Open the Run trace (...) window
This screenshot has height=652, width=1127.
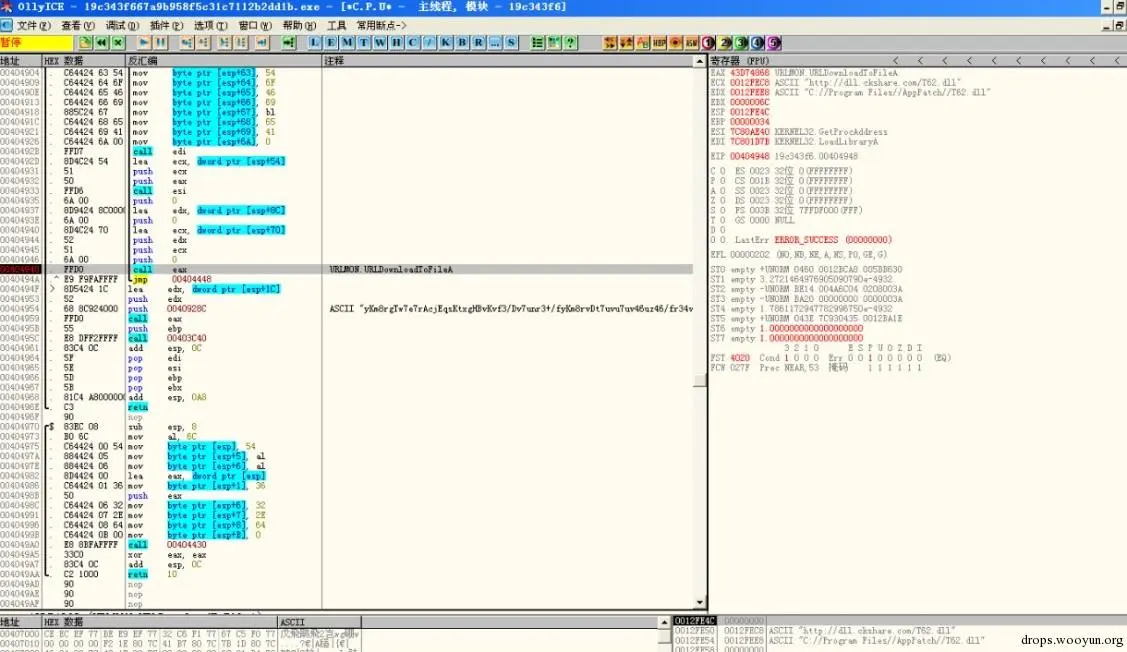click(494, 42)
